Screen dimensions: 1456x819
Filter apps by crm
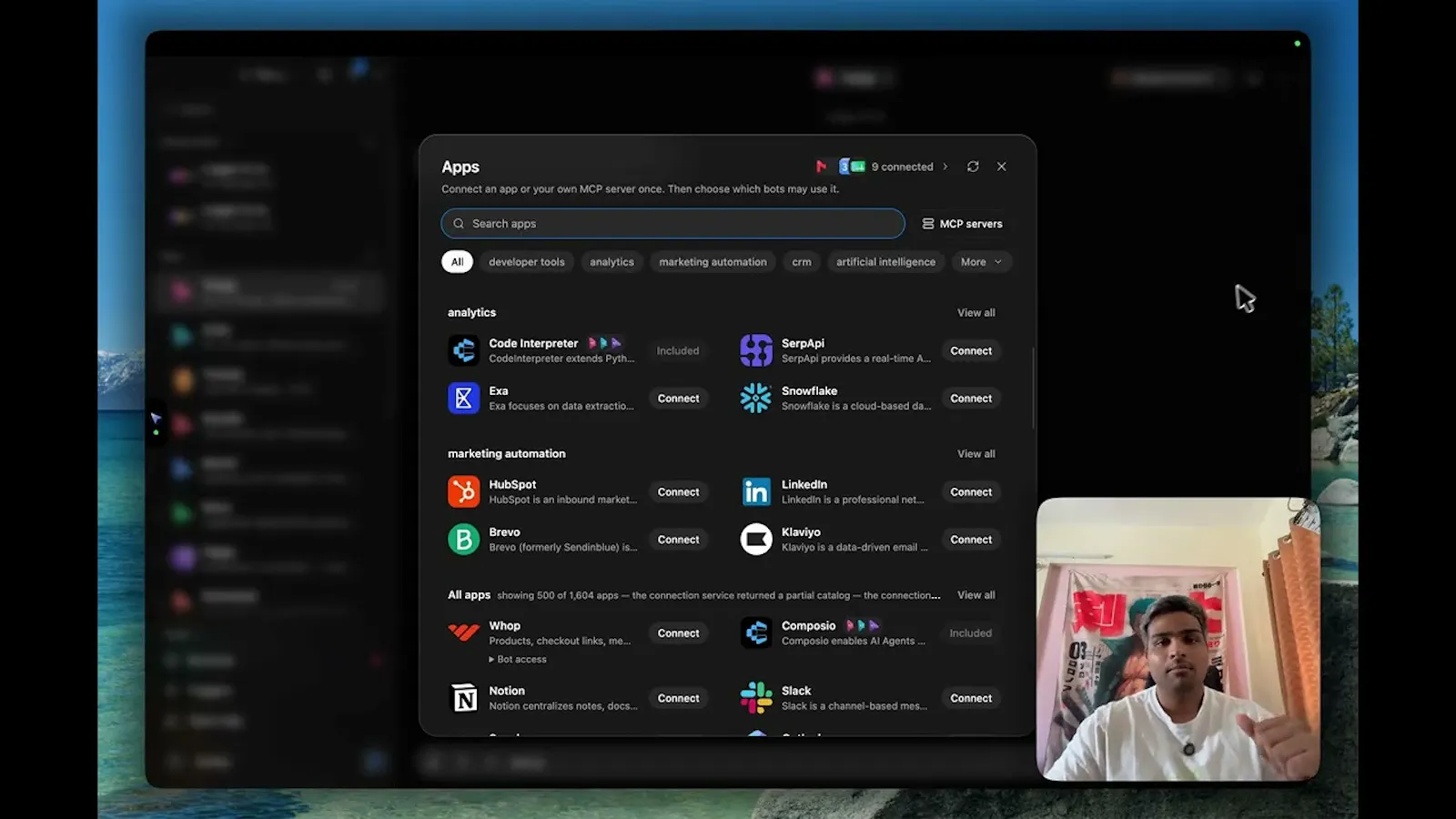click(x=802, y=262)
